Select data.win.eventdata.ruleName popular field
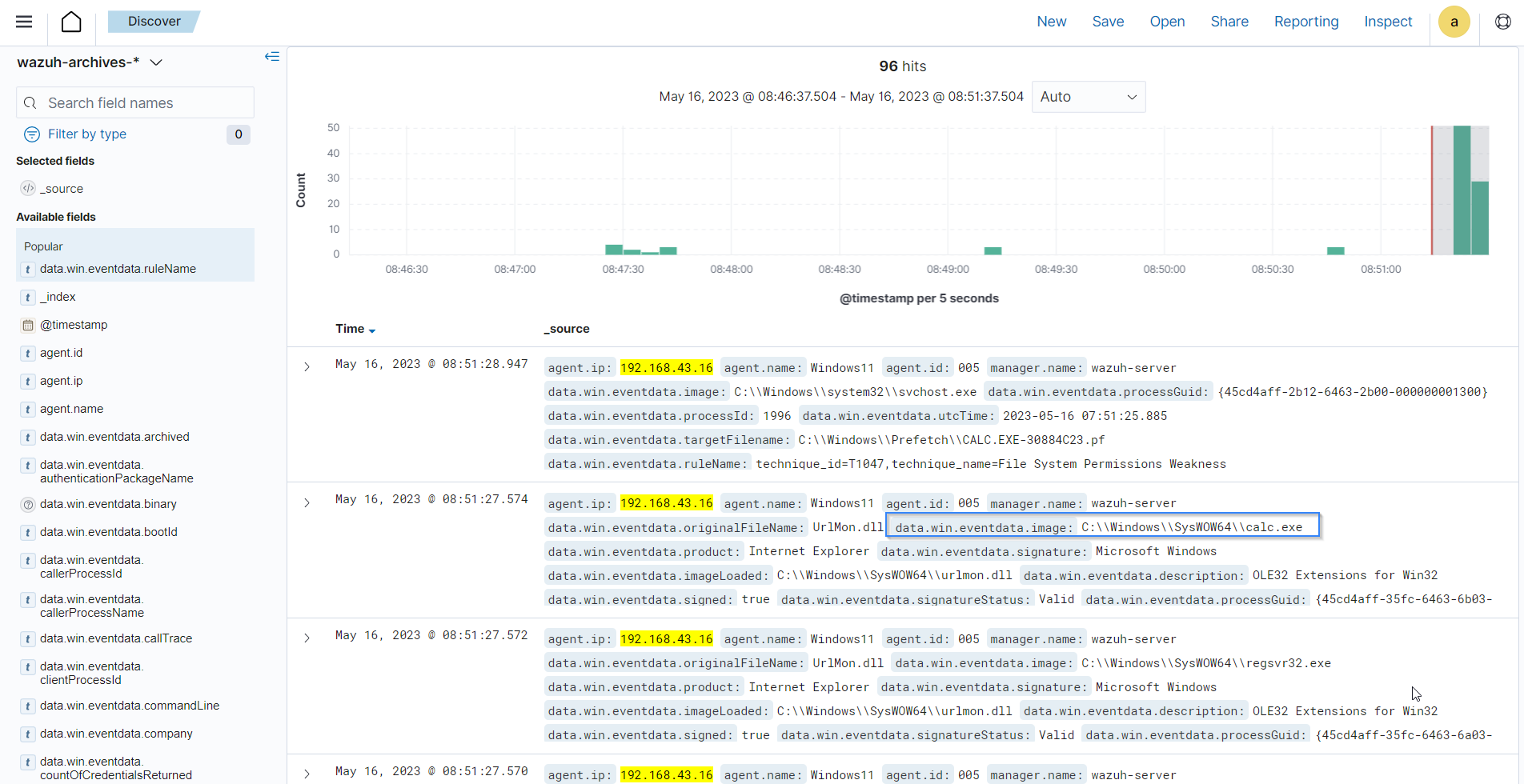This screenshot has height=784, width=1524. pos(118,269)
